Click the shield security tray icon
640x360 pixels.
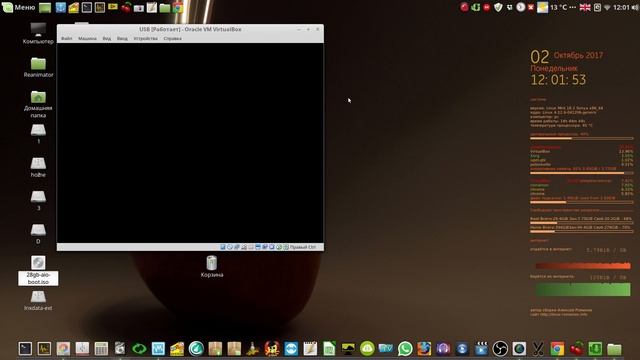point(498,7)
